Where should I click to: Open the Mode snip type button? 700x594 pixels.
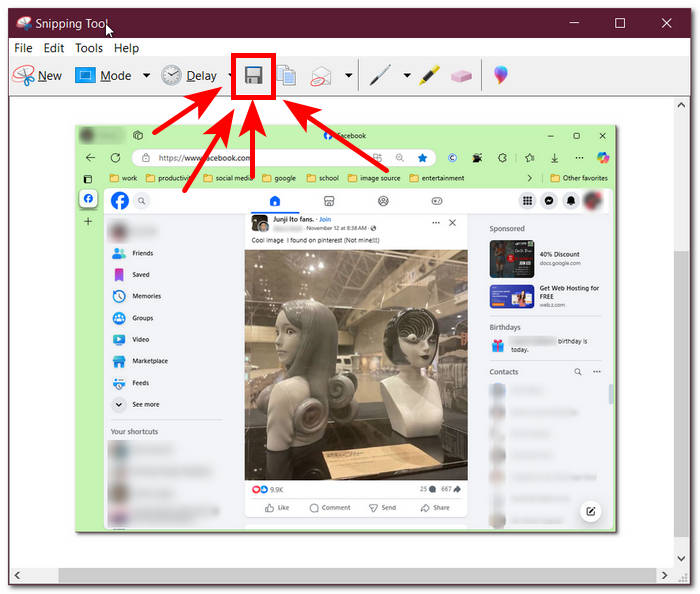pos(103,75)
